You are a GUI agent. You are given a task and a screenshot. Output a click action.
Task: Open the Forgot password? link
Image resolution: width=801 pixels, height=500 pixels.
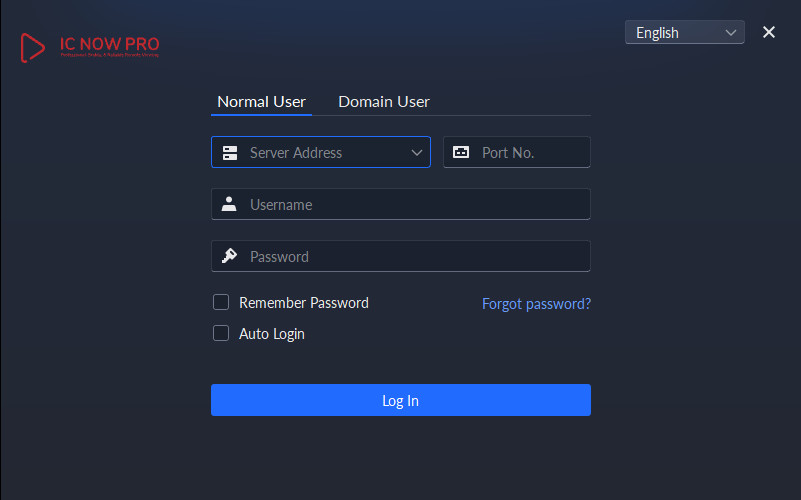click(536, 304)
